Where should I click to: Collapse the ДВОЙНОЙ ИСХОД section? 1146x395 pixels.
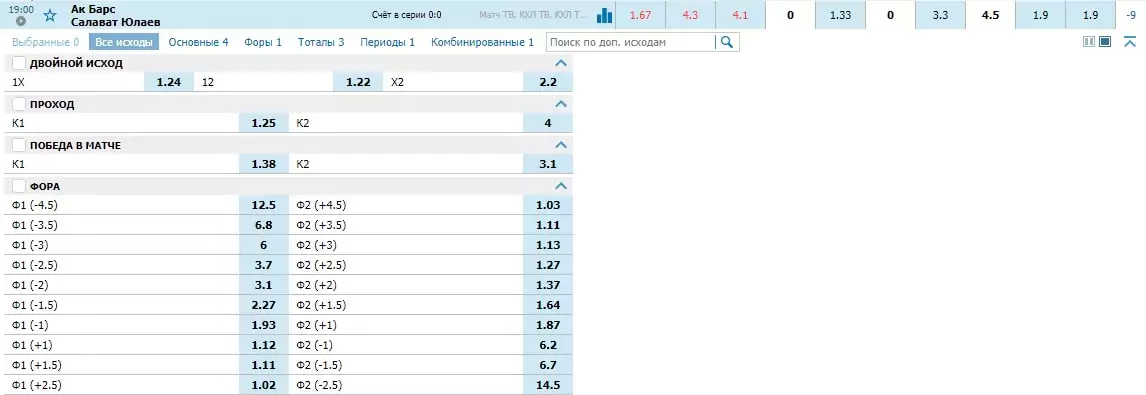coord(561,63)
